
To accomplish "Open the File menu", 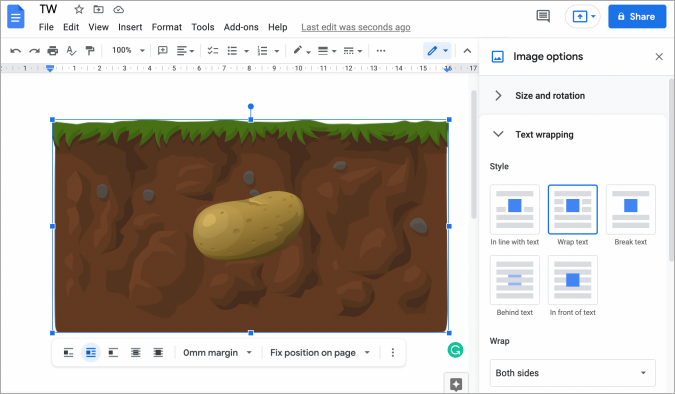I will 46,27.
